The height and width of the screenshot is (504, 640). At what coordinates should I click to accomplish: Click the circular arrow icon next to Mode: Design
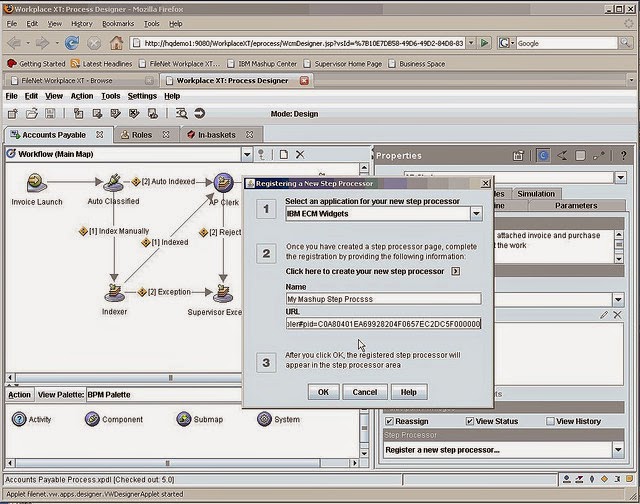click(x=200, y=113)
